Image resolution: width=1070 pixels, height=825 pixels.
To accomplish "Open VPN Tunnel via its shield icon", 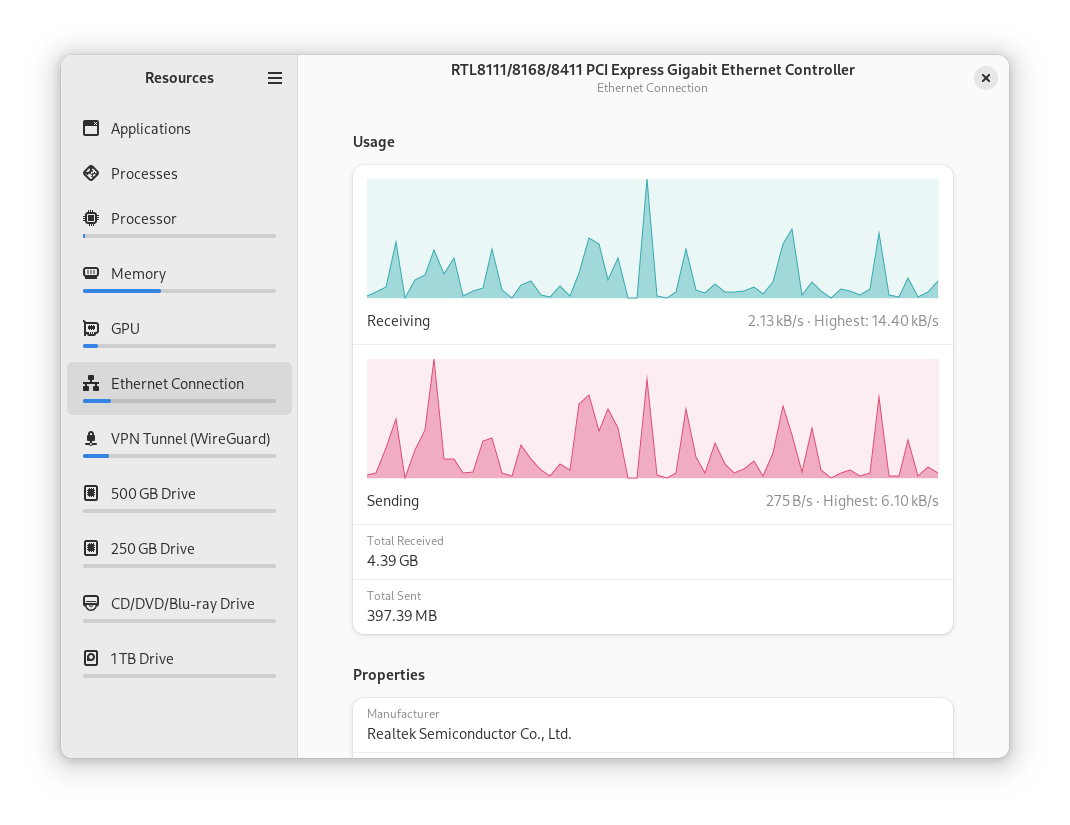I will [x=91, y=438].
